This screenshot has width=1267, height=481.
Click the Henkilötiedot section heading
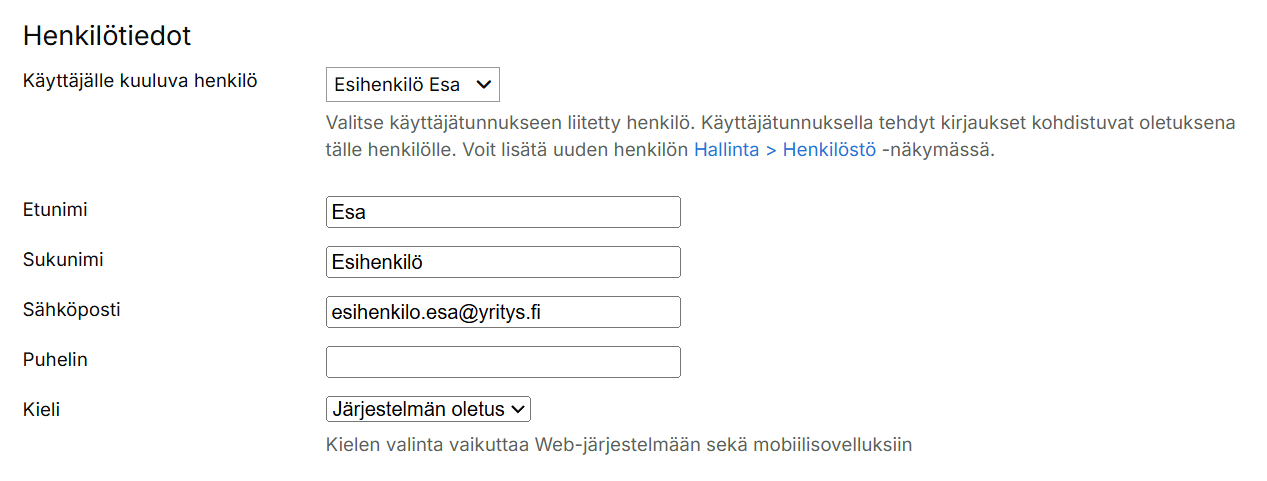107,36
